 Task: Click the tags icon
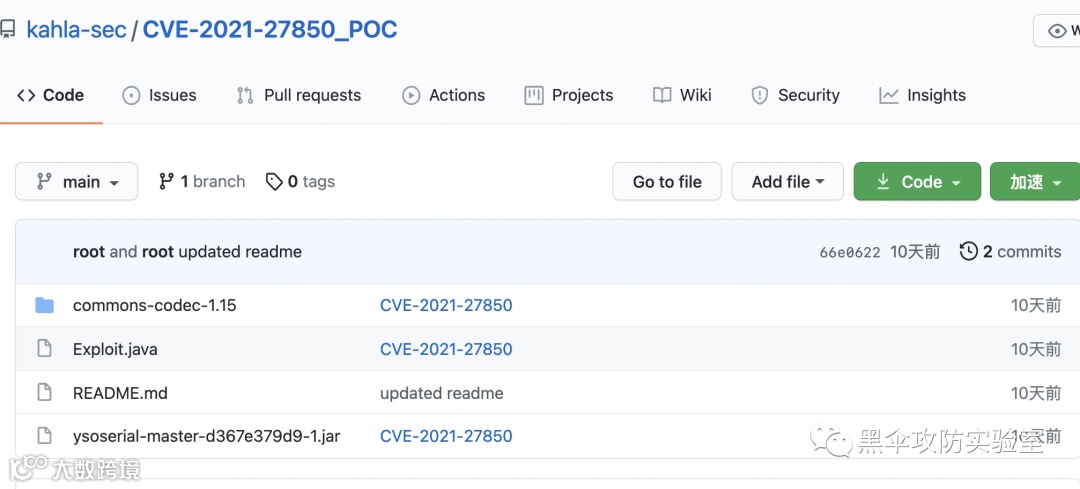click(x=274, y=182)
